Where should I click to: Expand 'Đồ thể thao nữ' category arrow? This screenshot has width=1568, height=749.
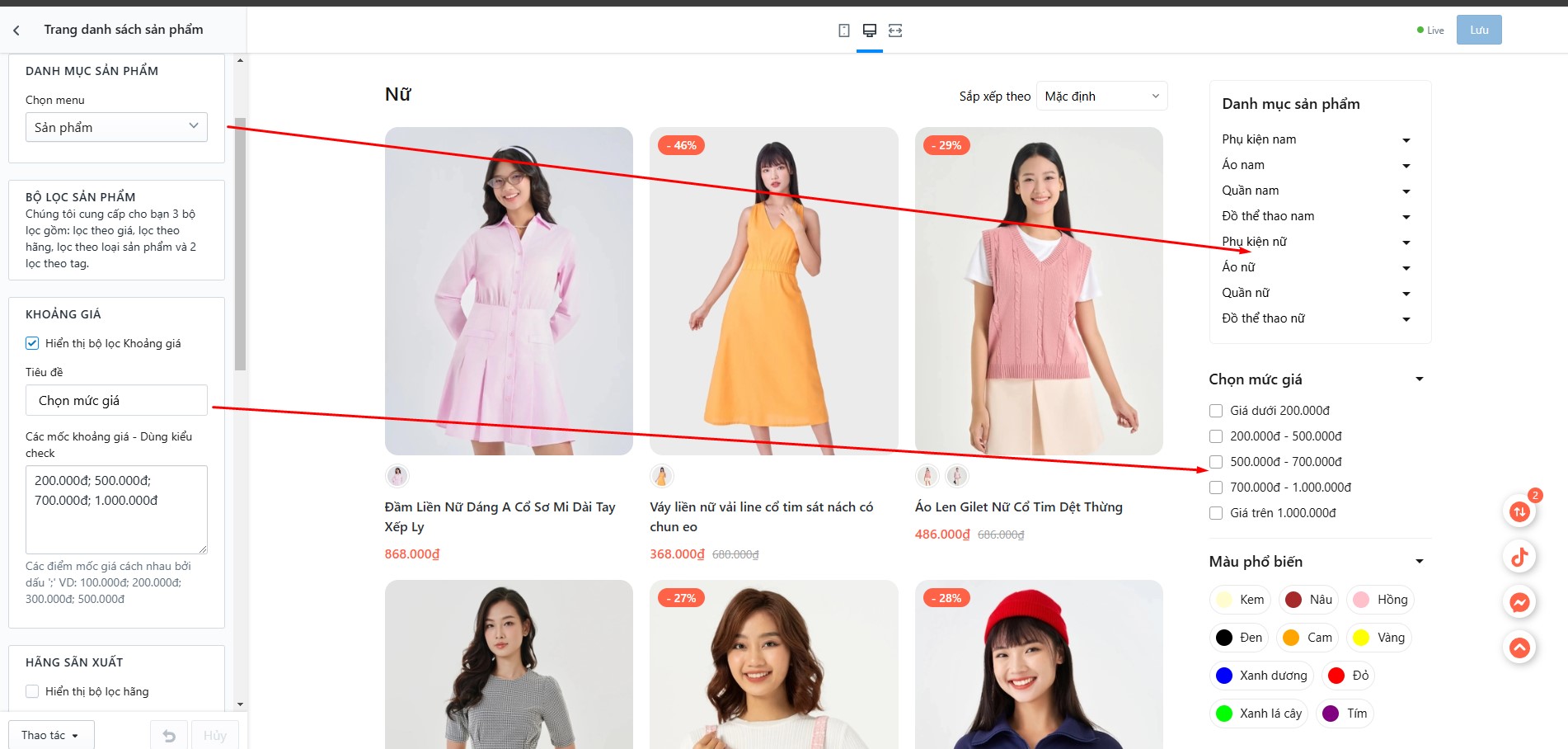point(1406,319)
